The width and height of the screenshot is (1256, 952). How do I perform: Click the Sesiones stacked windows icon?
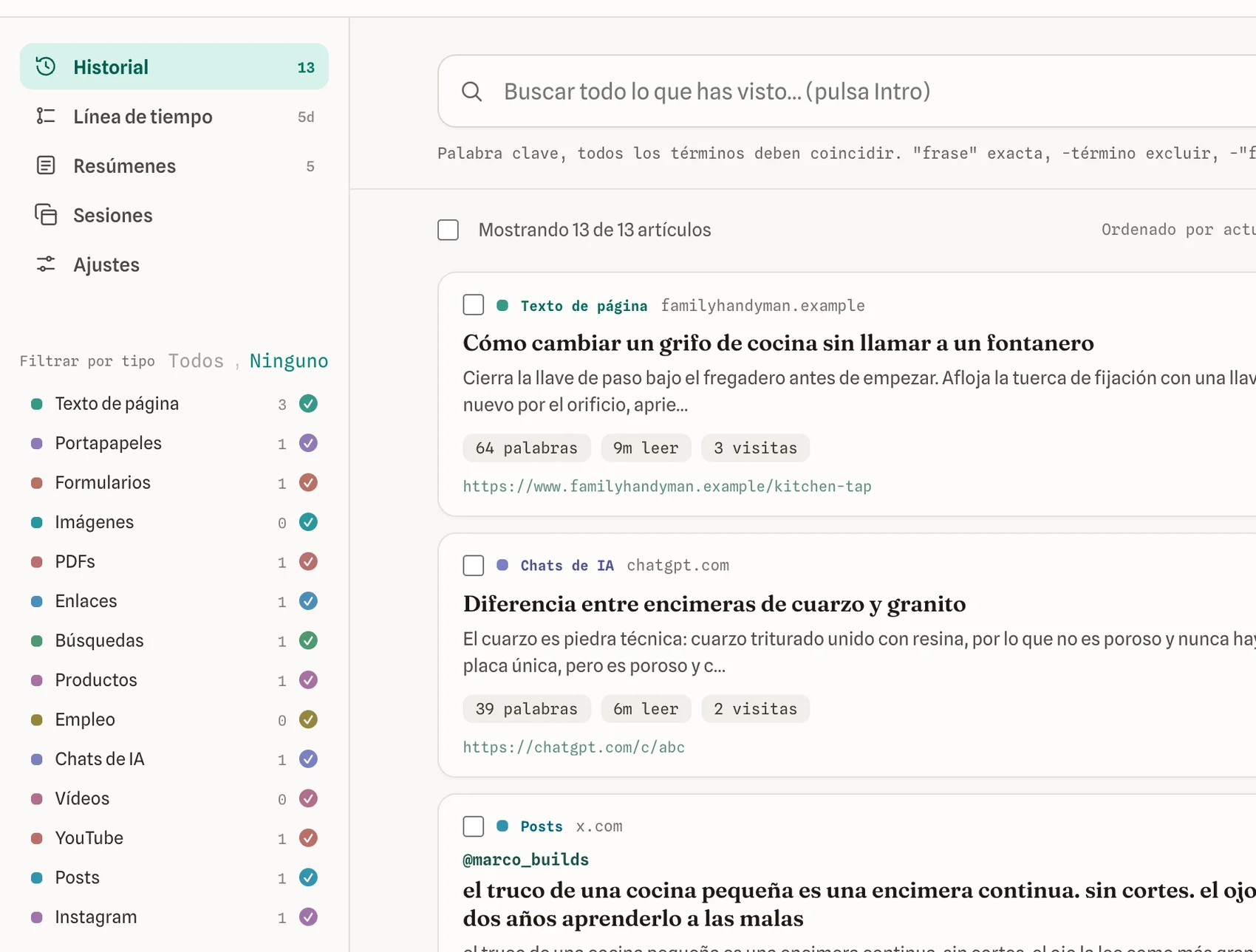click(46, 215)
